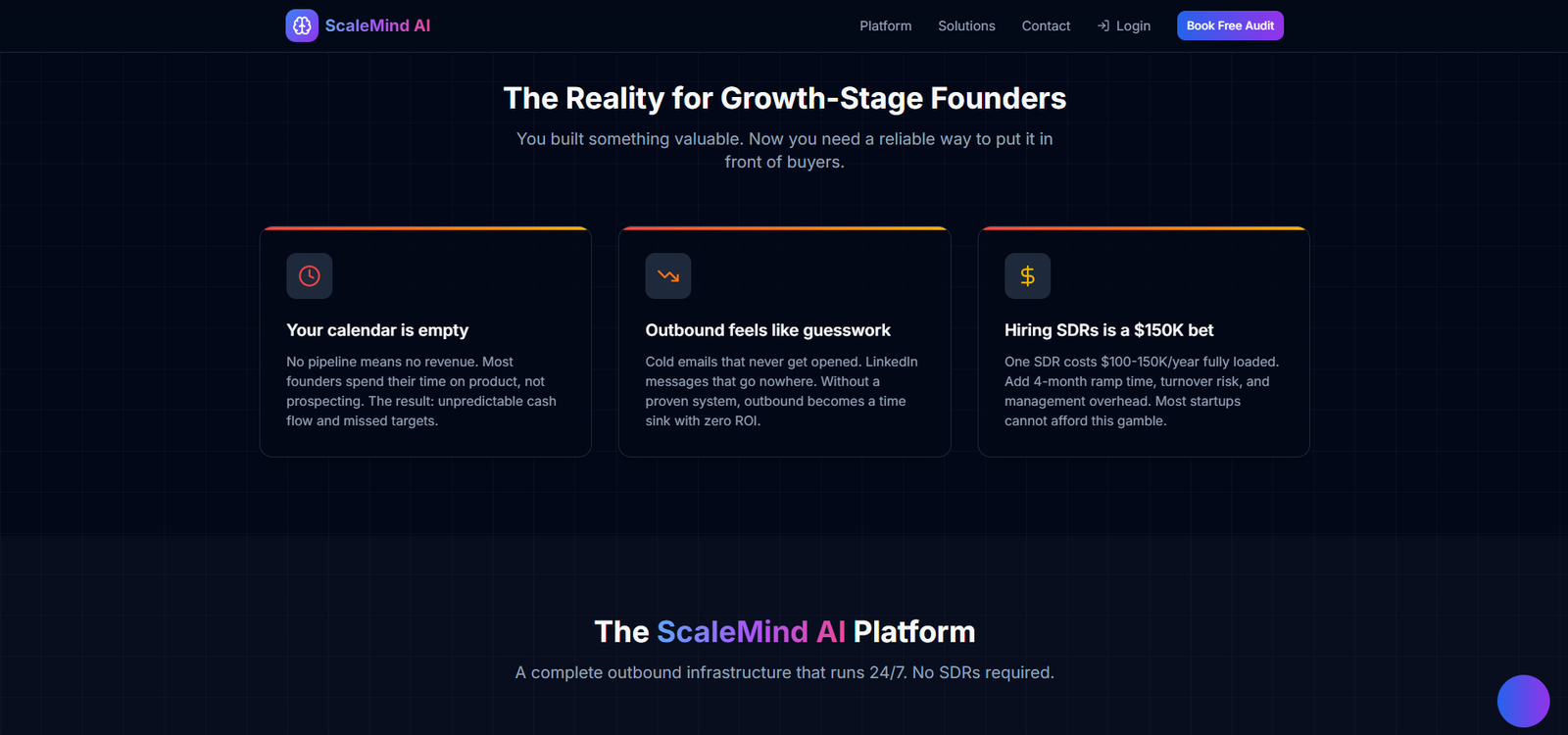Viewport: 1568px width, 735px height.
Task: Click the dollar sign icon on the SDR card
Action: tap(1027, 275)
